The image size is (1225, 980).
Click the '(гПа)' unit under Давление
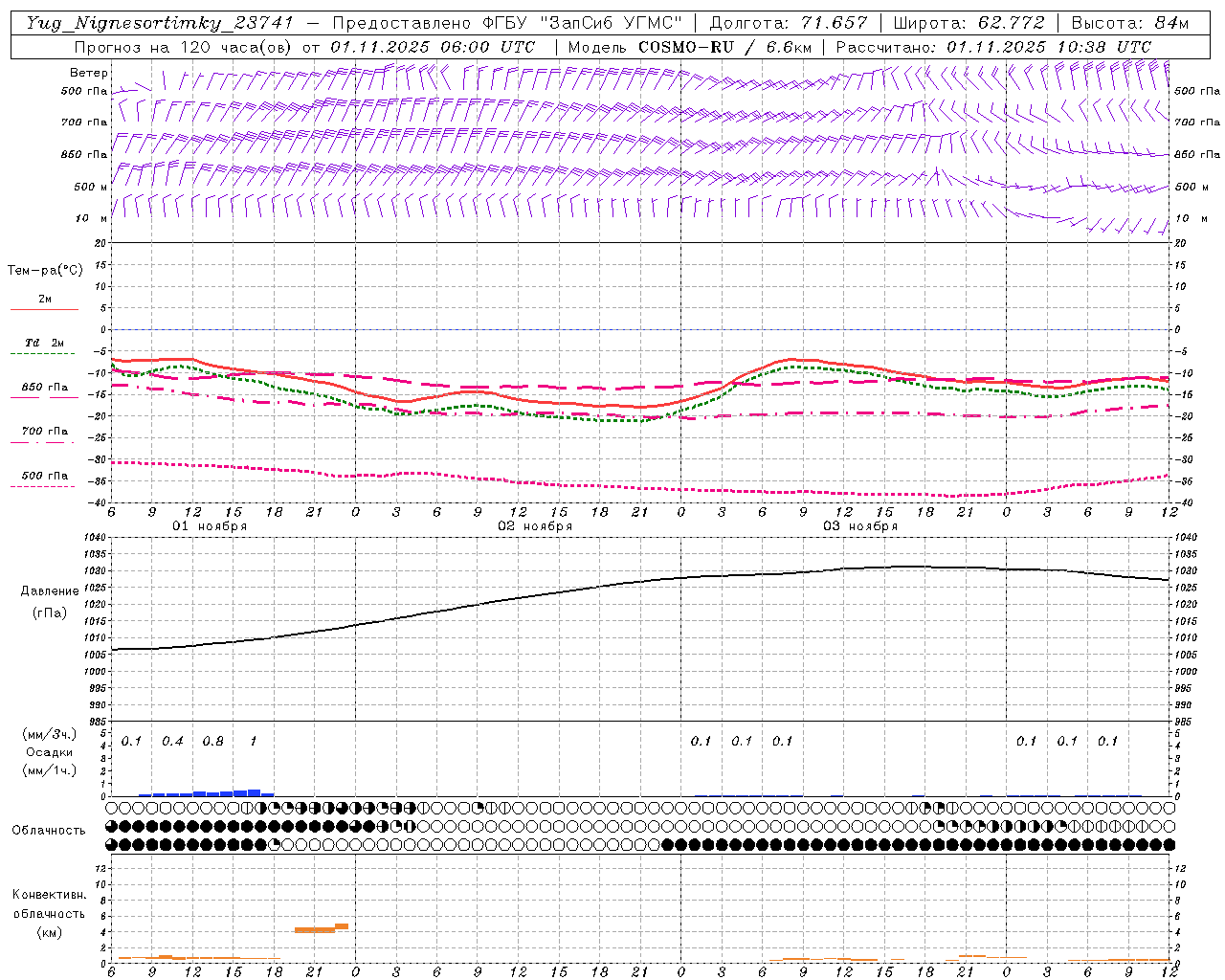click(50, 613)
